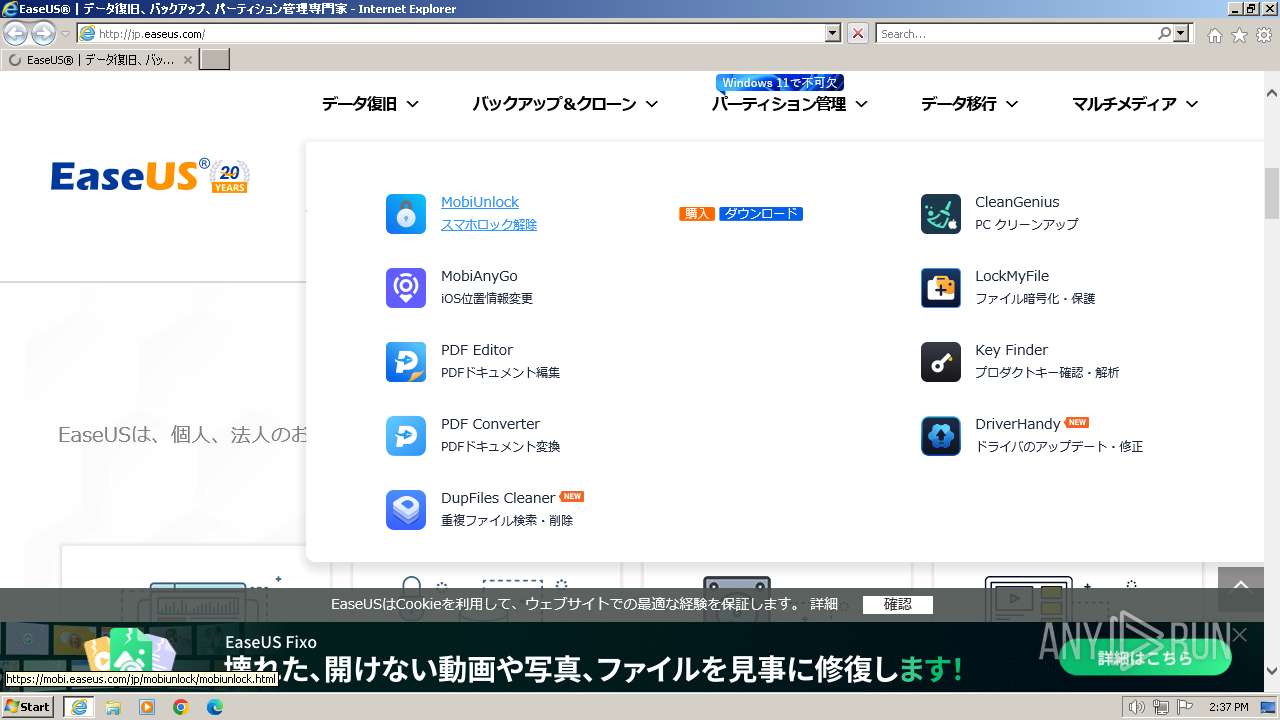Open the MobiUnlock title link

point(480,202)
